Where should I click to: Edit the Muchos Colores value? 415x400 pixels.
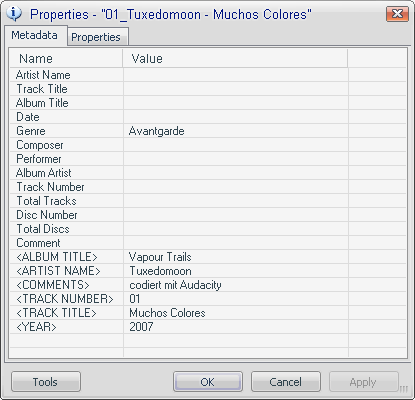pos(167,313)
